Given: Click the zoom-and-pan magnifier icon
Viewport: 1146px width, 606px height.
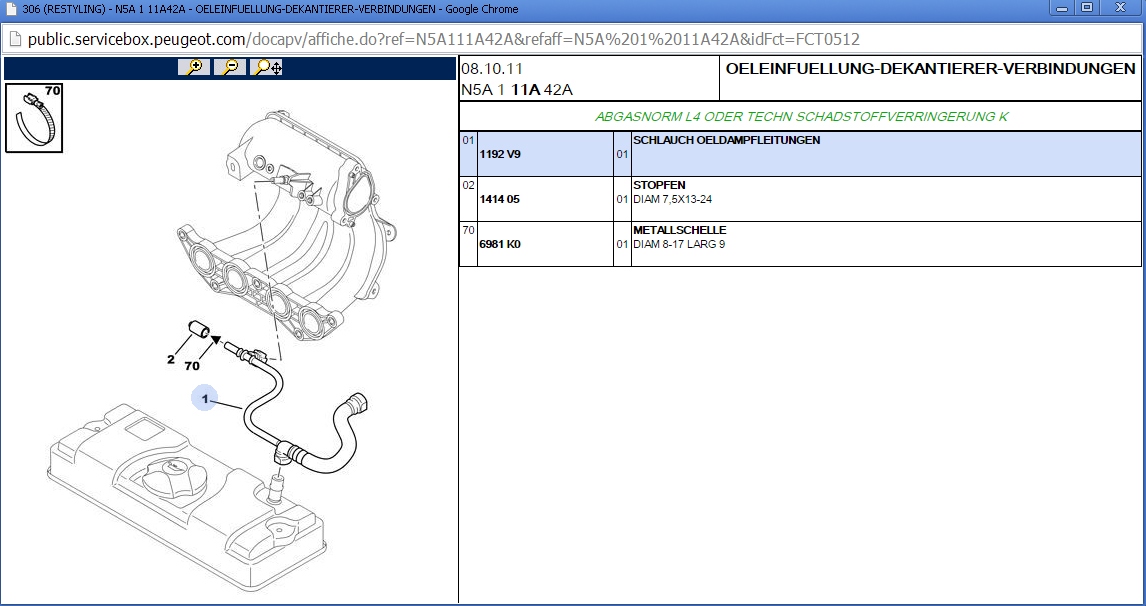Looking at the screenshot, I should (267, 67).
